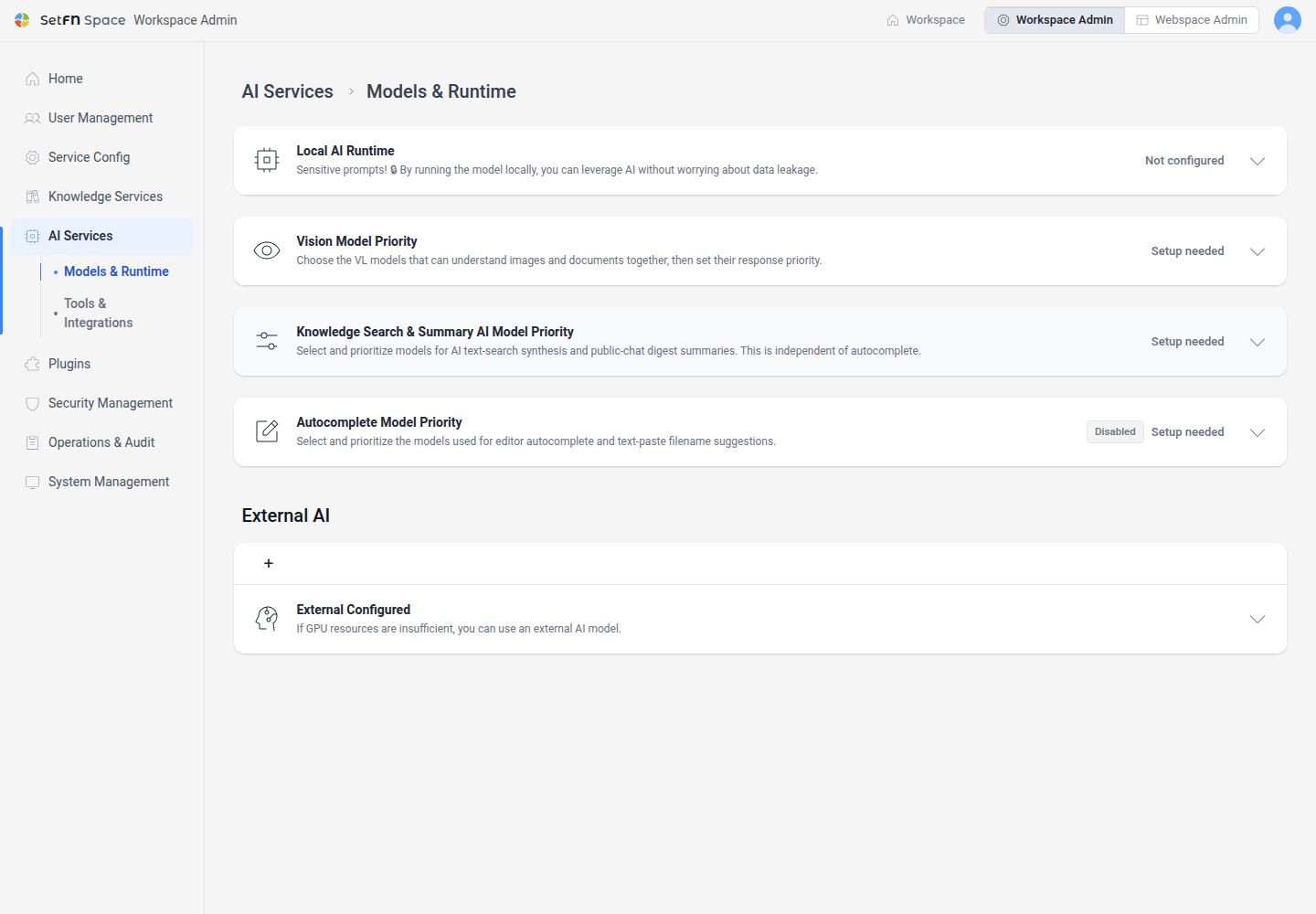Open Models & Runtime submenu item
1316x914 pixels.
click(116, 271)
